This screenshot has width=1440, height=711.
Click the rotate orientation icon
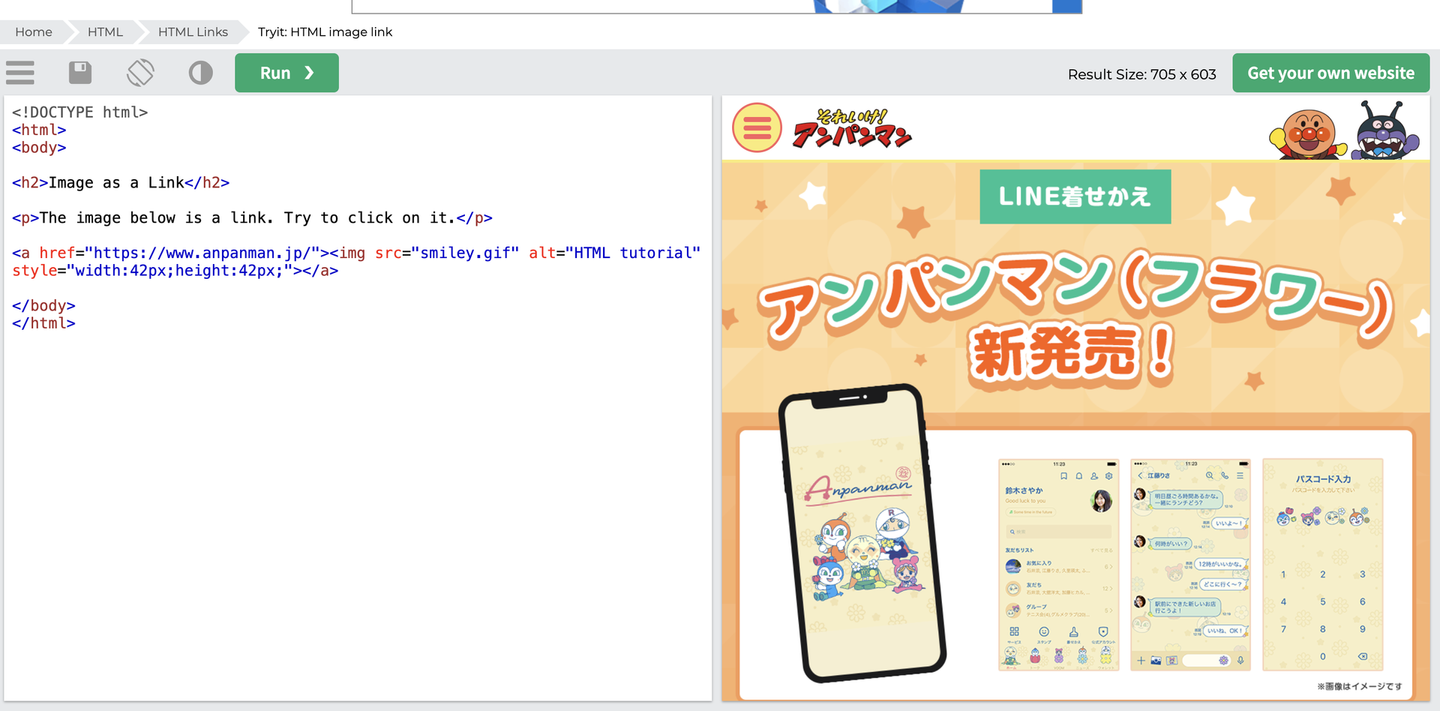pyautogui.click(x=140, y=73)
